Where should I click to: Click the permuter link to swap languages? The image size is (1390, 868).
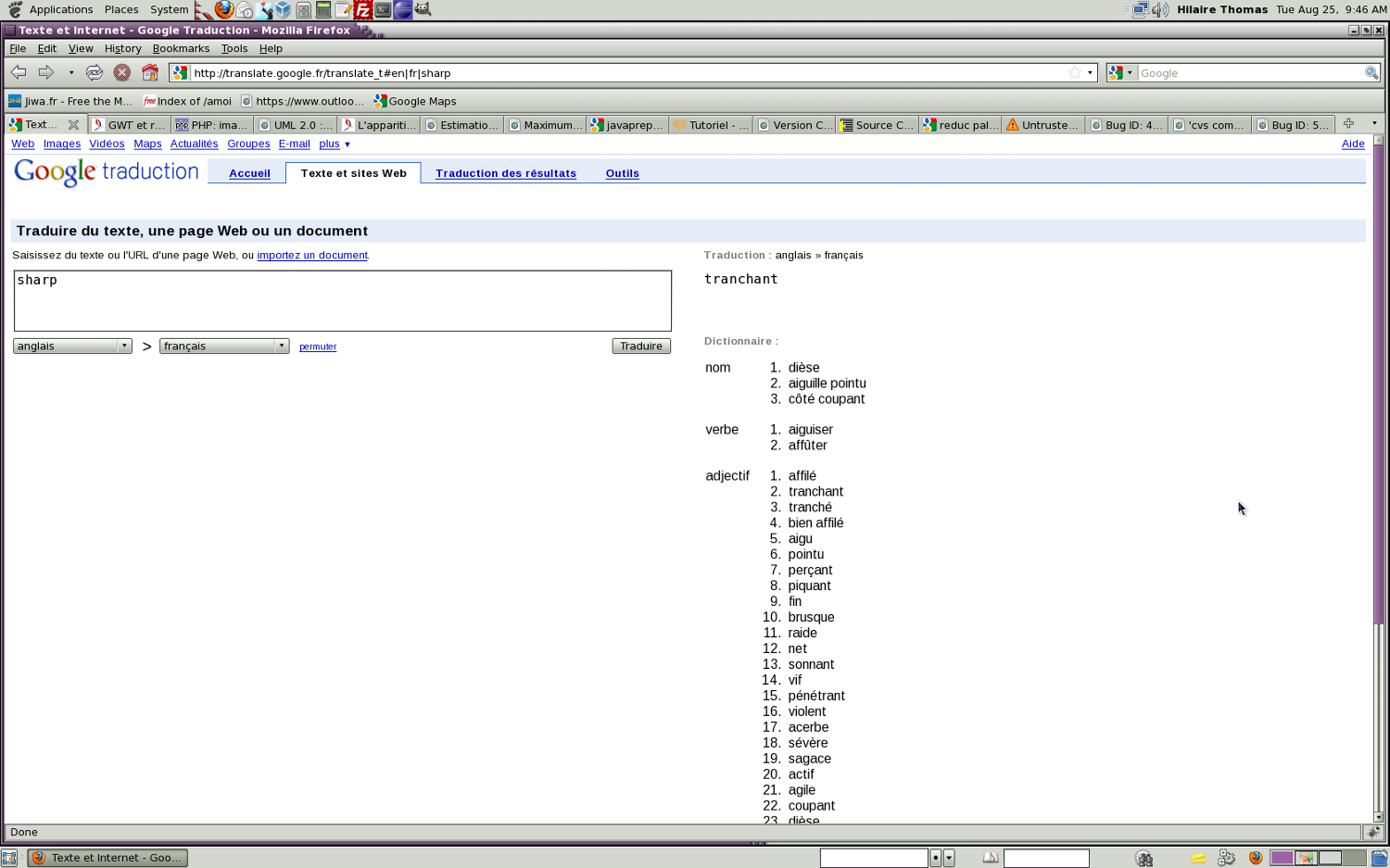tap(318, 346)
